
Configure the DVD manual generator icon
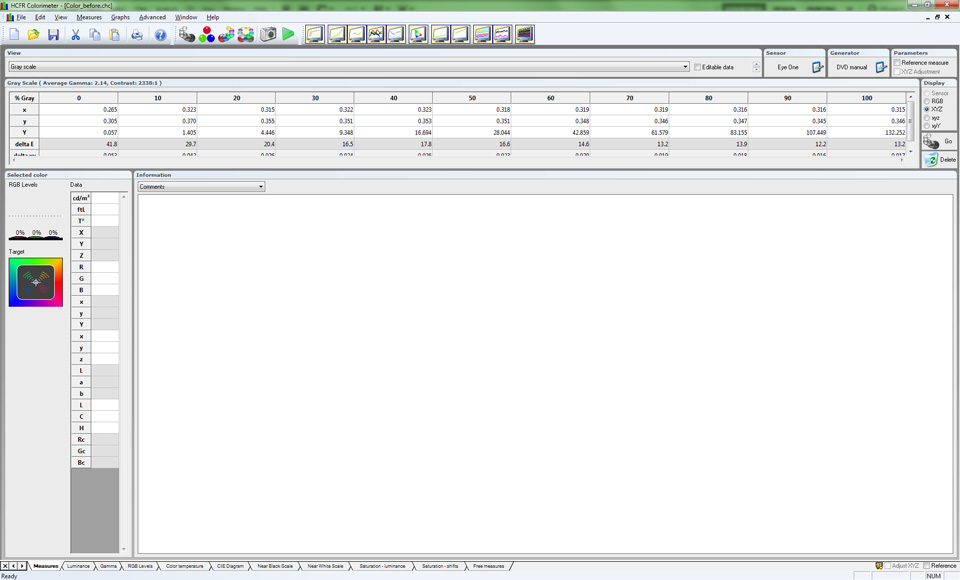(881, 67)
